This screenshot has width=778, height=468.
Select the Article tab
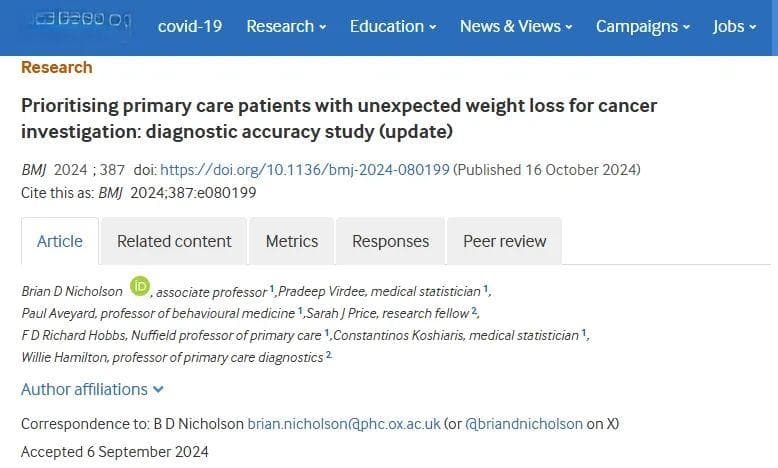pyautogui.click(x=60, y=241)
